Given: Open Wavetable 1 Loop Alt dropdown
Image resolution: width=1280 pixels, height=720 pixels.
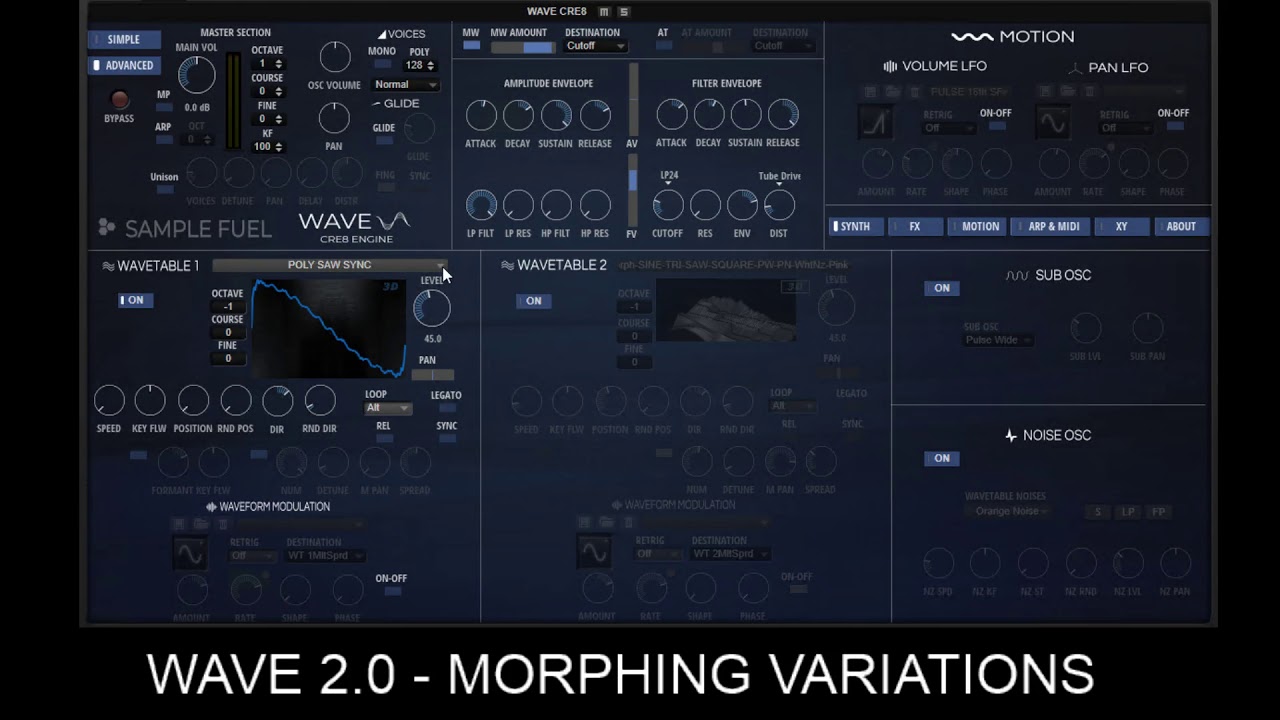Looking at the screenshot, I should pos(388,408).
